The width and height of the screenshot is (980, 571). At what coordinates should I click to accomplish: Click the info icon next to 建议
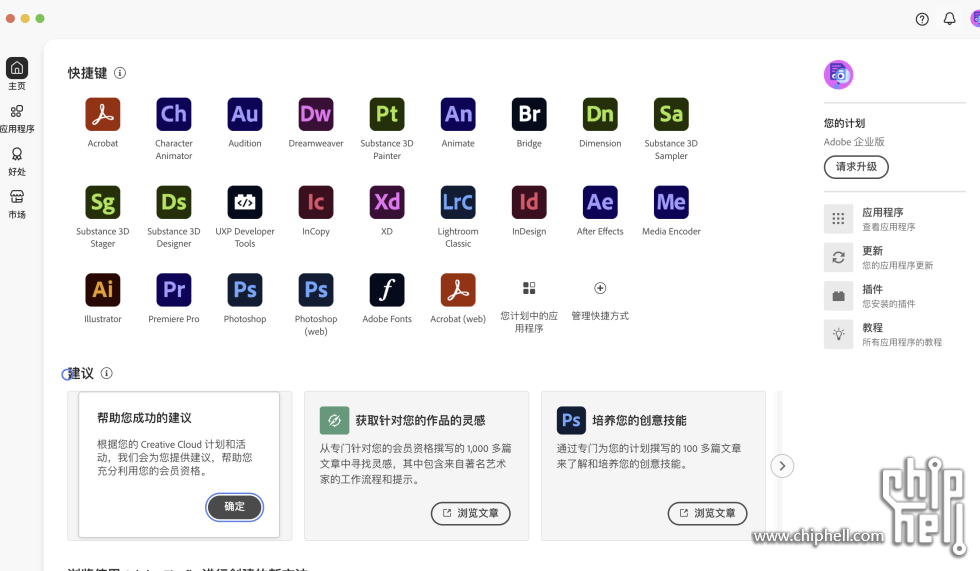[107, 373]
